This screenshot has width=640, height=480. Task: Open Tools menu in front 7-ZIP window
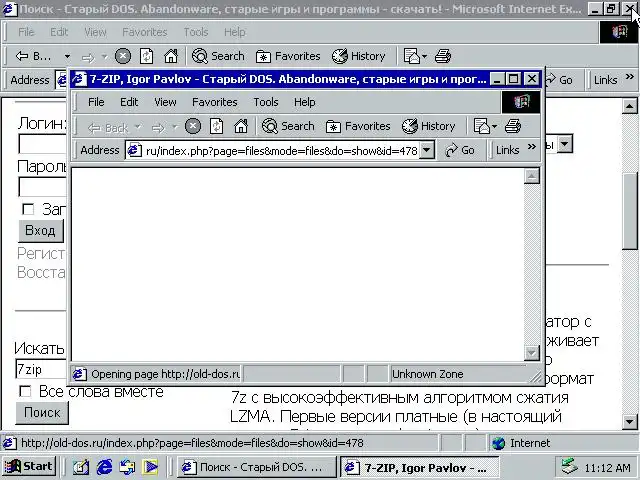point(266,102)
